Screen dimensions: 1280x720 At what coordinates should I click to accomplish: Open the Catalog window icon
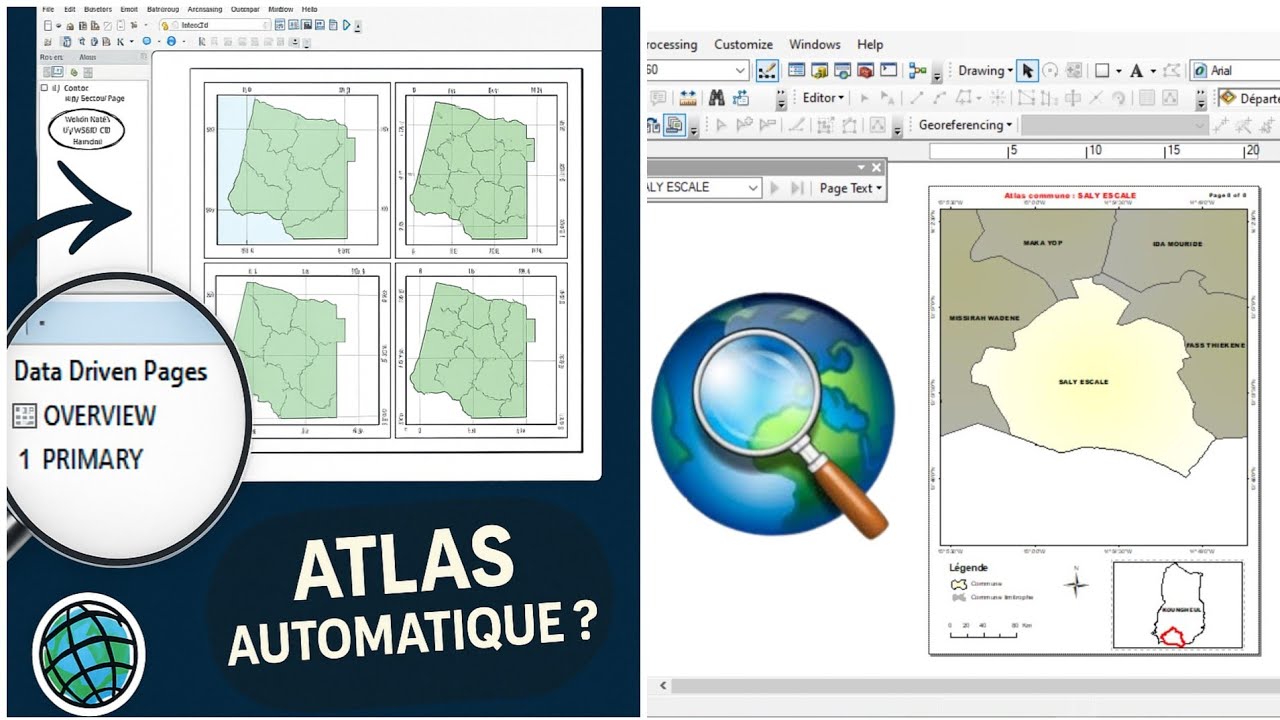(820, 71)
